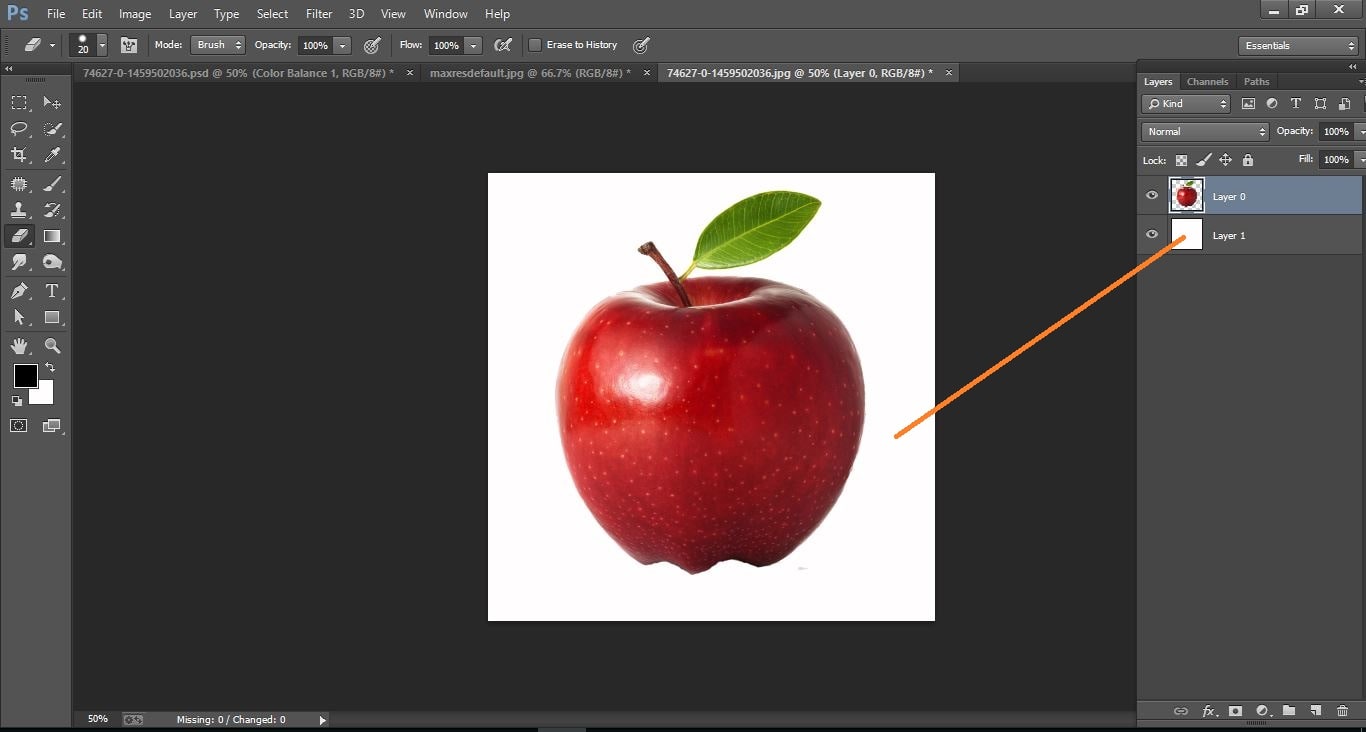Select the Gradient tool
Image resolution: width=1366 pixels, height=732 pixels.
click(52, 236)
